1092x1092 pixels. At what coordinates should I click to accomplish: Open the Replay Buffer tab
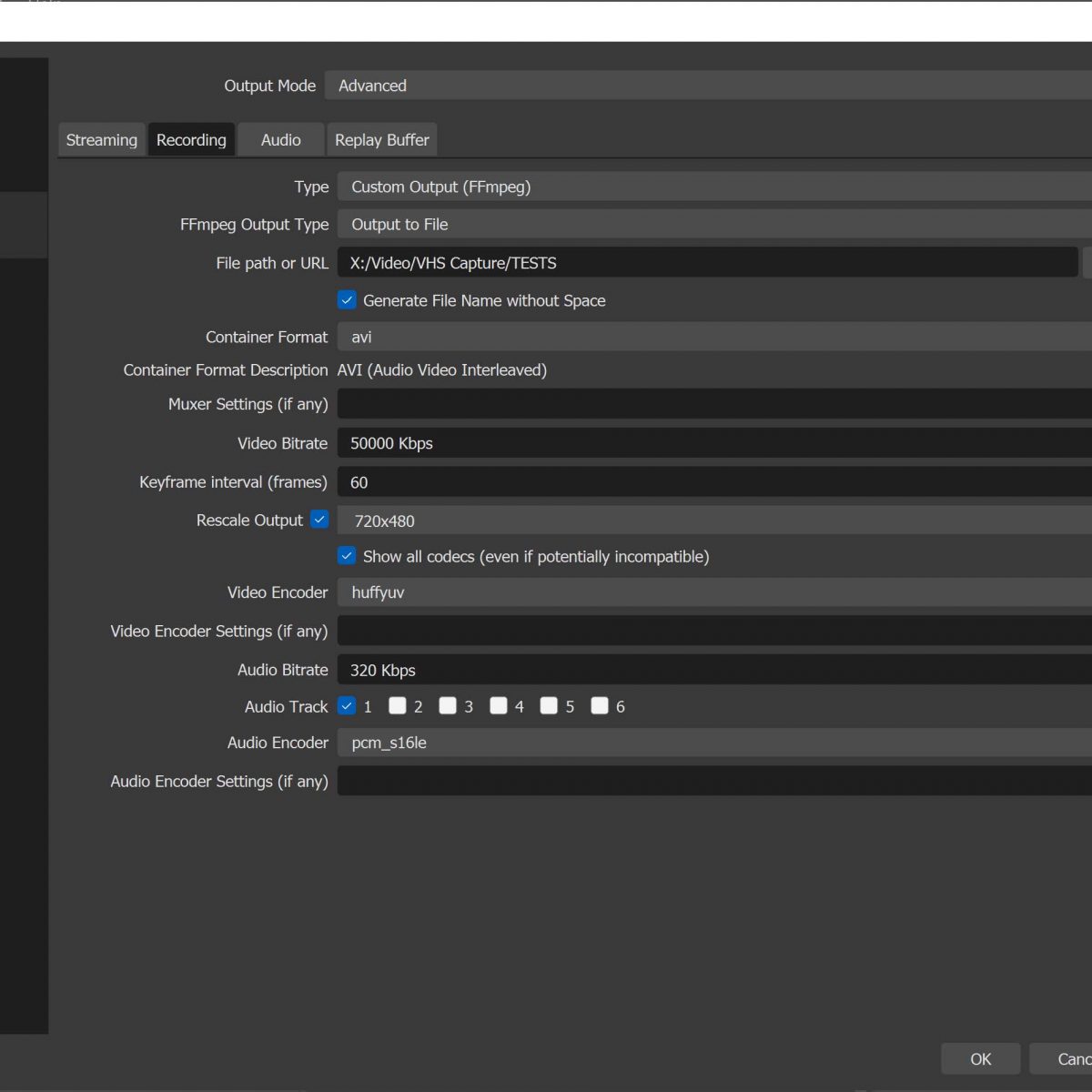tap(381, 140)
